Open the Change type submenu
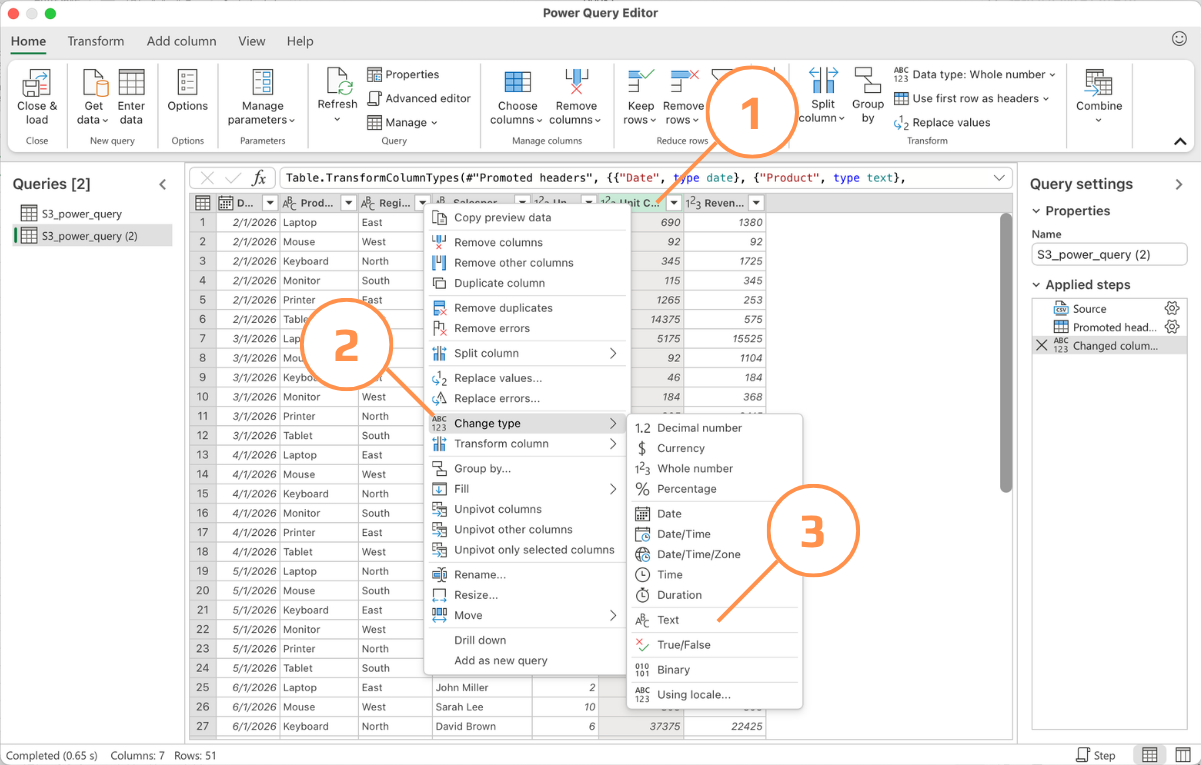Viewport: 1201px width, 765px height. [x=527, y=423]
